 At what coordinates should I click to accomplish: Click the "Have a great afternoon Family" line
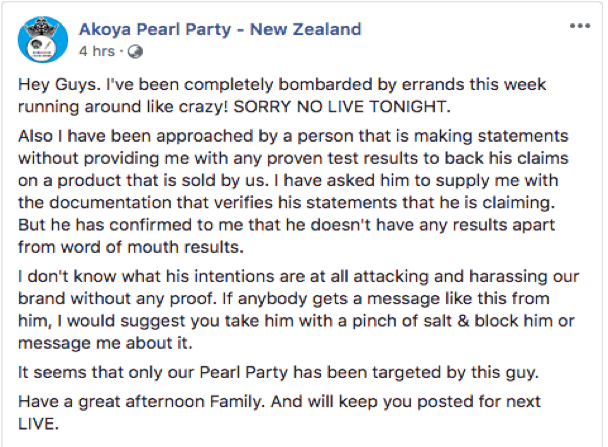tap(279, 402)
